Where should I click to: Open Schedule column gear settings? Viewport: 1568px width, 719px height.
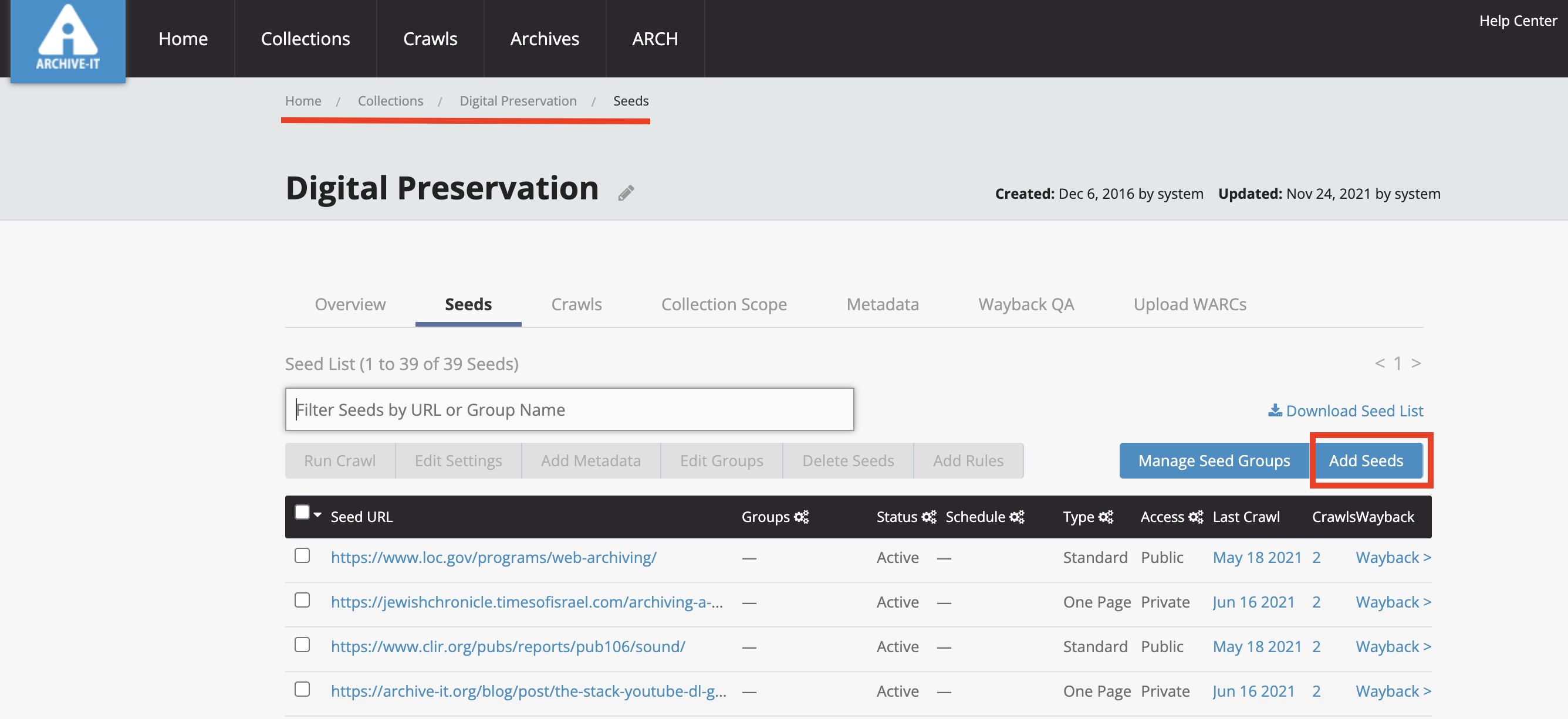(1017, 517)
